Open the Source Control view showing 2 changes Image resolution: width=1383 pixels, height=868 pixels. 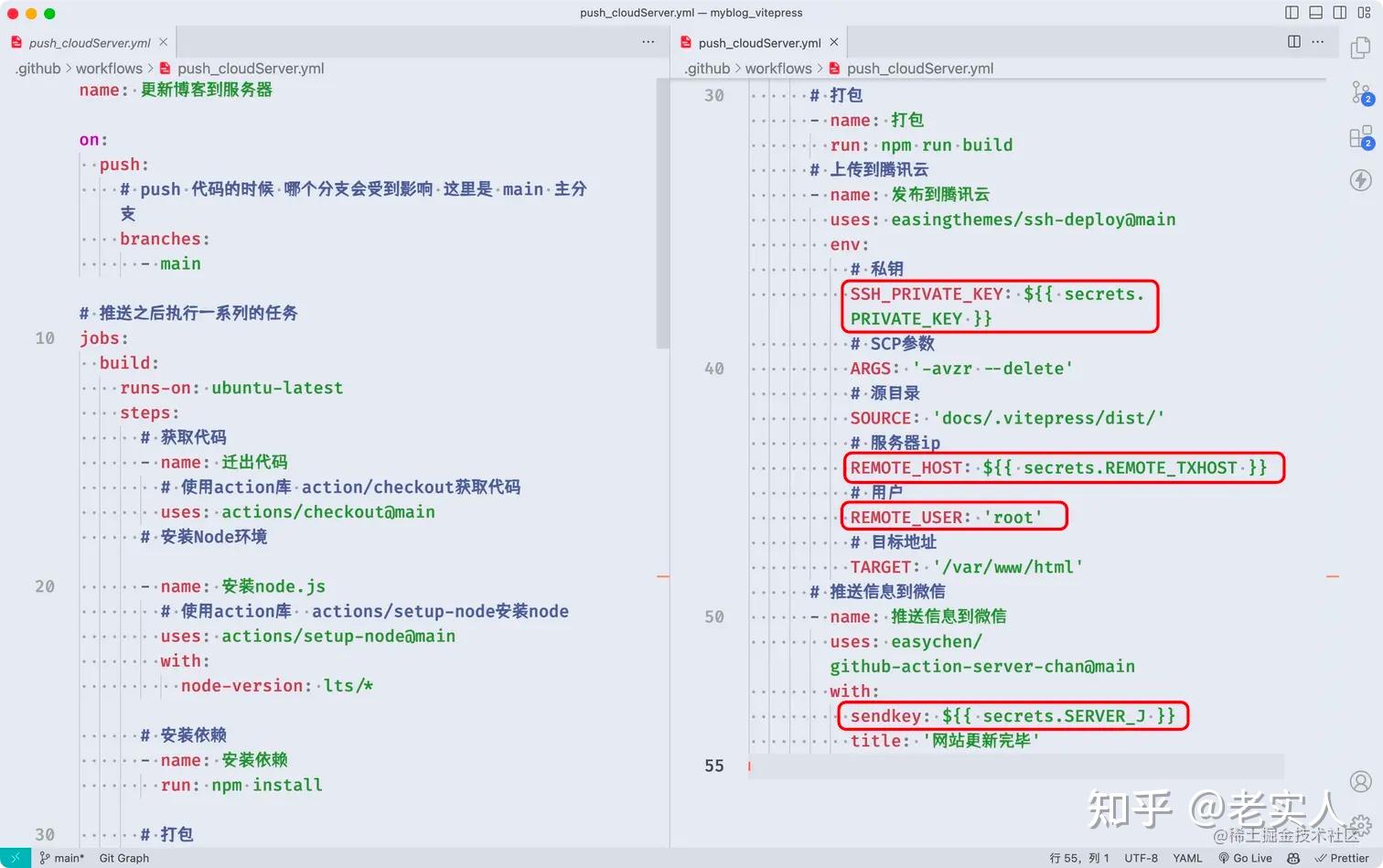pyautogui.click(x=1362, y=94)
